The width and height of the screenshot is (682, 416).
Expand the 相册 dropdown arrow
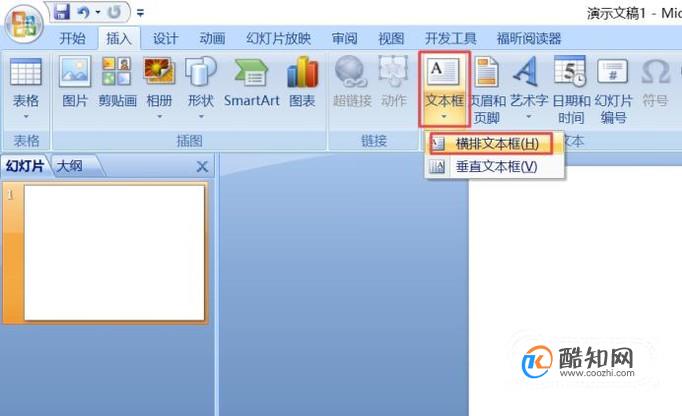160,117
